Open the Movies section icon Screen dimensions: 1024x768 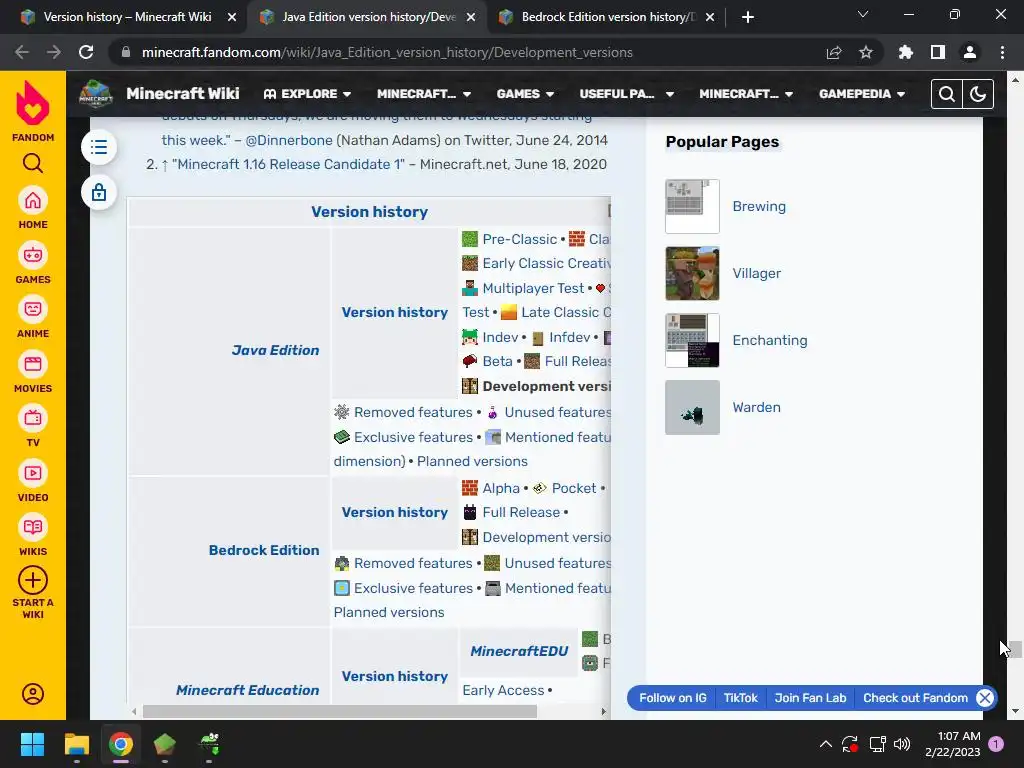point(33,364)
